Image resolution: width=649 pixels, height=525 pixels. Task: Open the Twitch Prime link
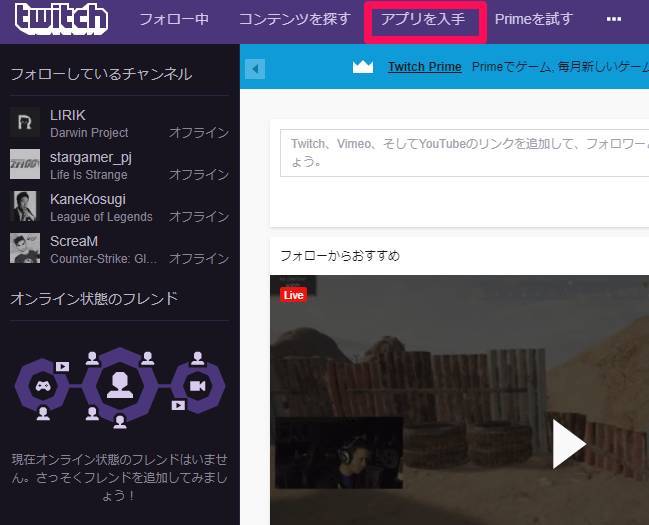(x=425, y=67)
